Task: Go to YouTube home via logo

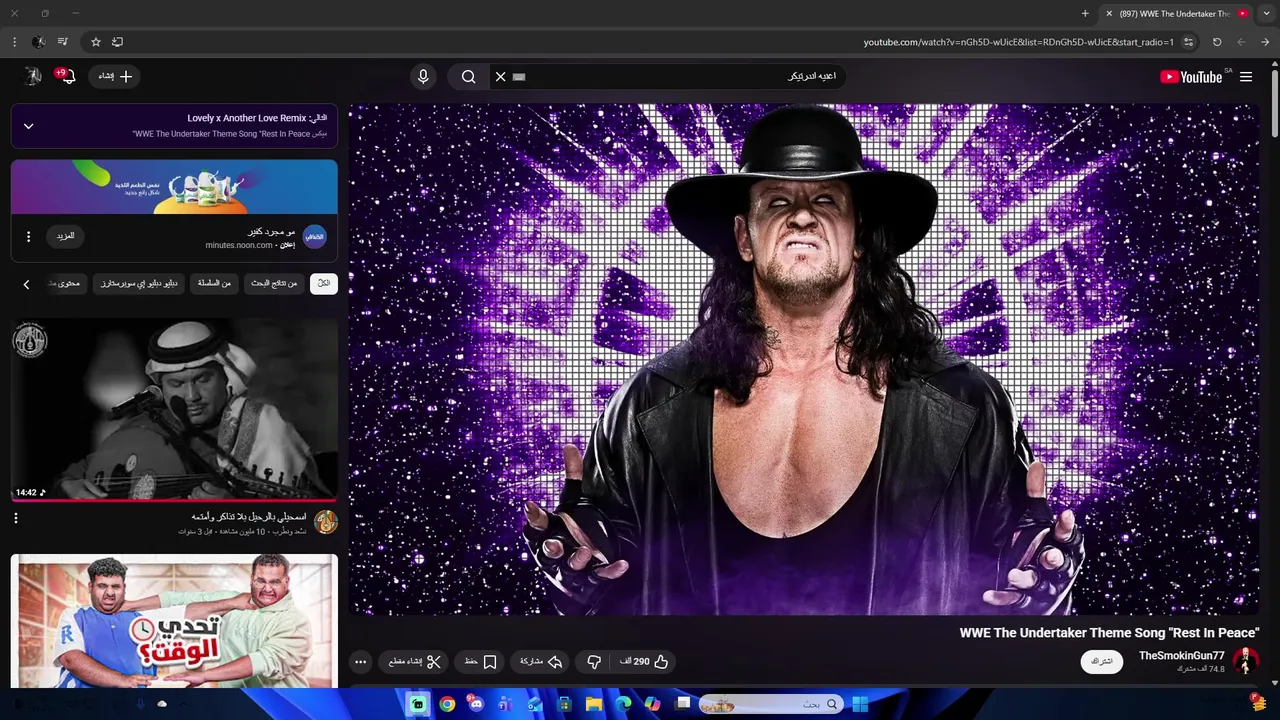Action: (x=1191, y=77)
